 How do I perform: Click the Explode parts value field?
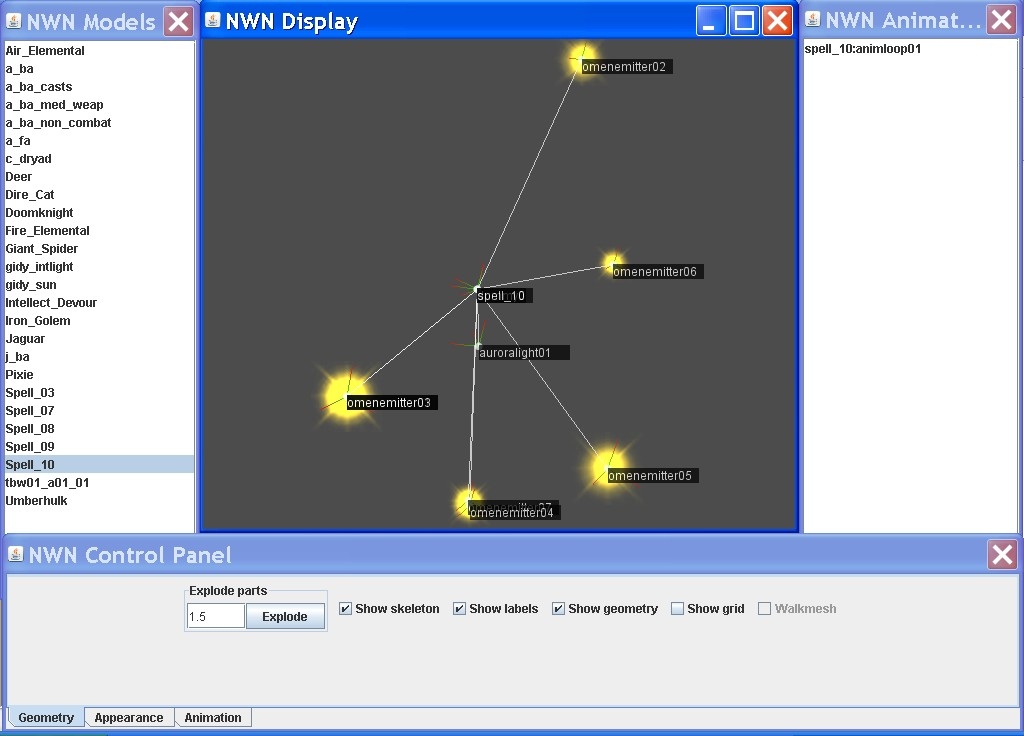[x=215, y=617]
